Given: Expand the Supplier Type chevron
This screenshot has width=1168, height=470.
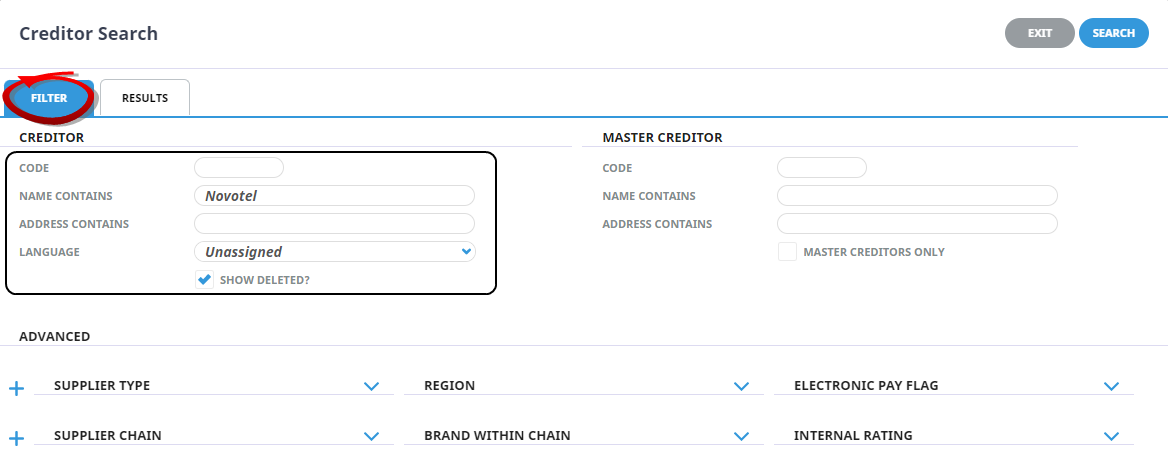Looking at the screenshot, I should pyautogui.click(x=372, y=386).
